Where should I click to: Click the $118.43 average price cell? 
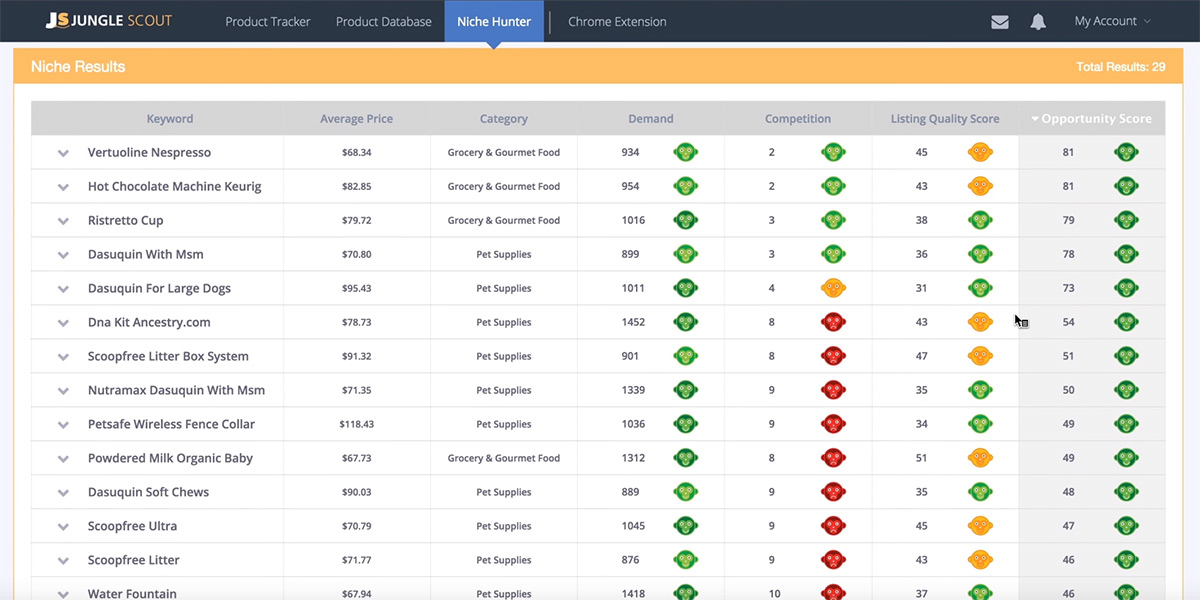(356, 424)
